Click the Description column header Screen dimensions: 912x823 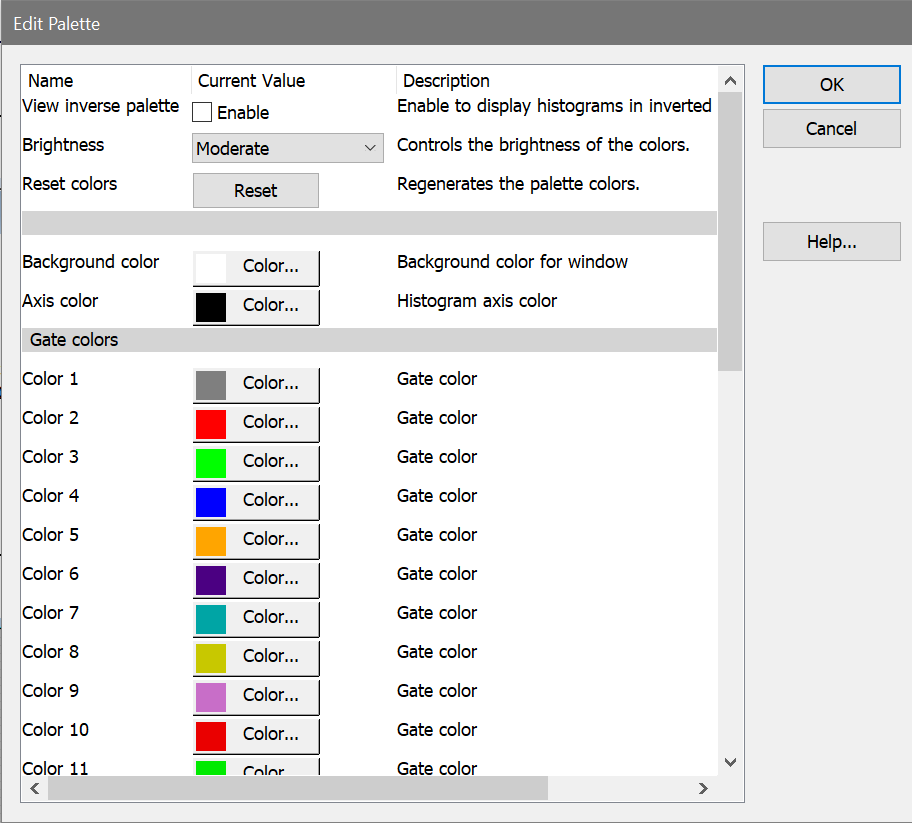(446, 81)
